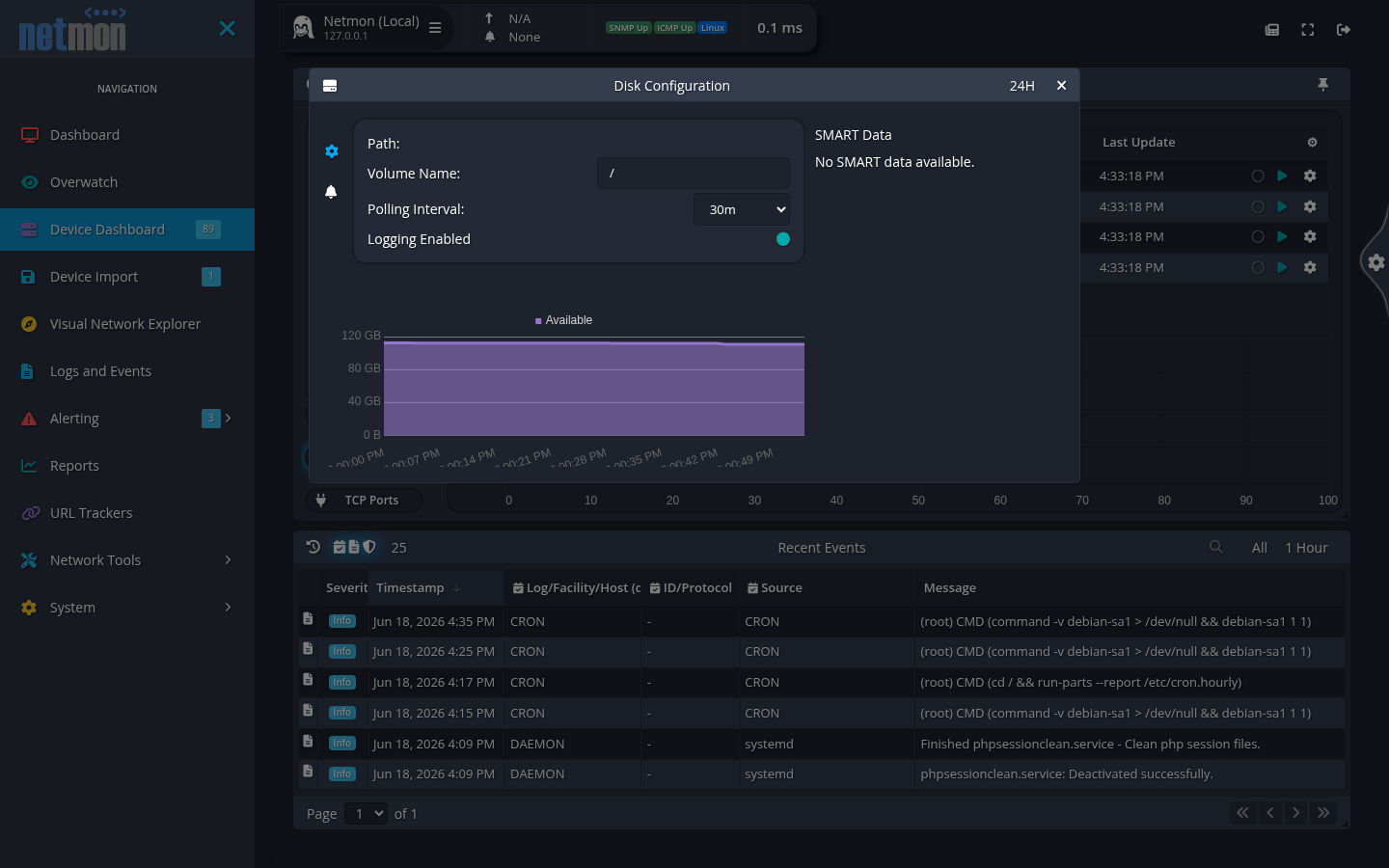Click the Dashboard monitor icon
The image size is (1389, 868).
[x=29, y=135]
